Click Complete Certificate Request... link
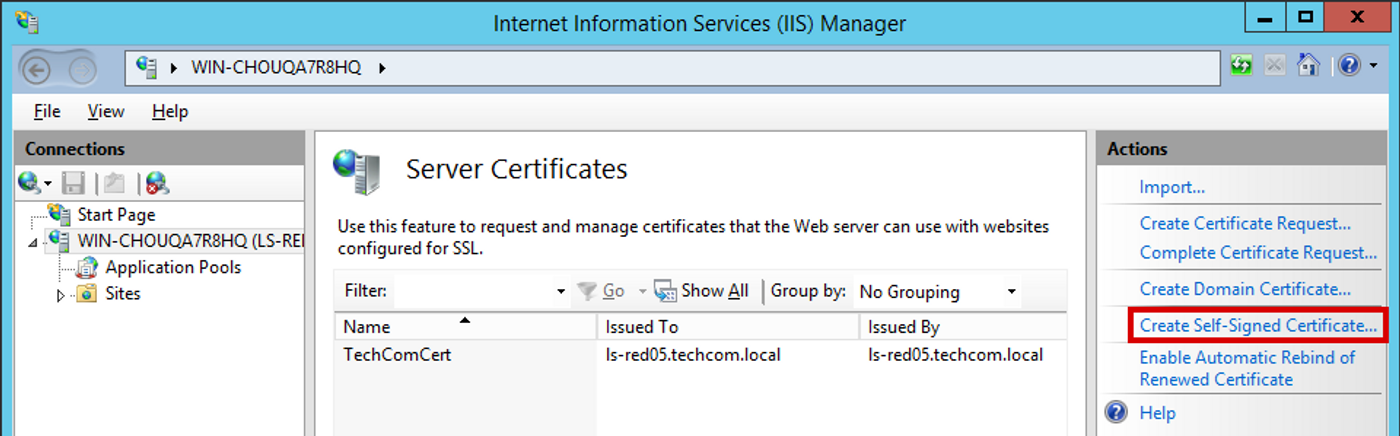This screenshot has width=1400, height=436. [x=1258, y=252]
